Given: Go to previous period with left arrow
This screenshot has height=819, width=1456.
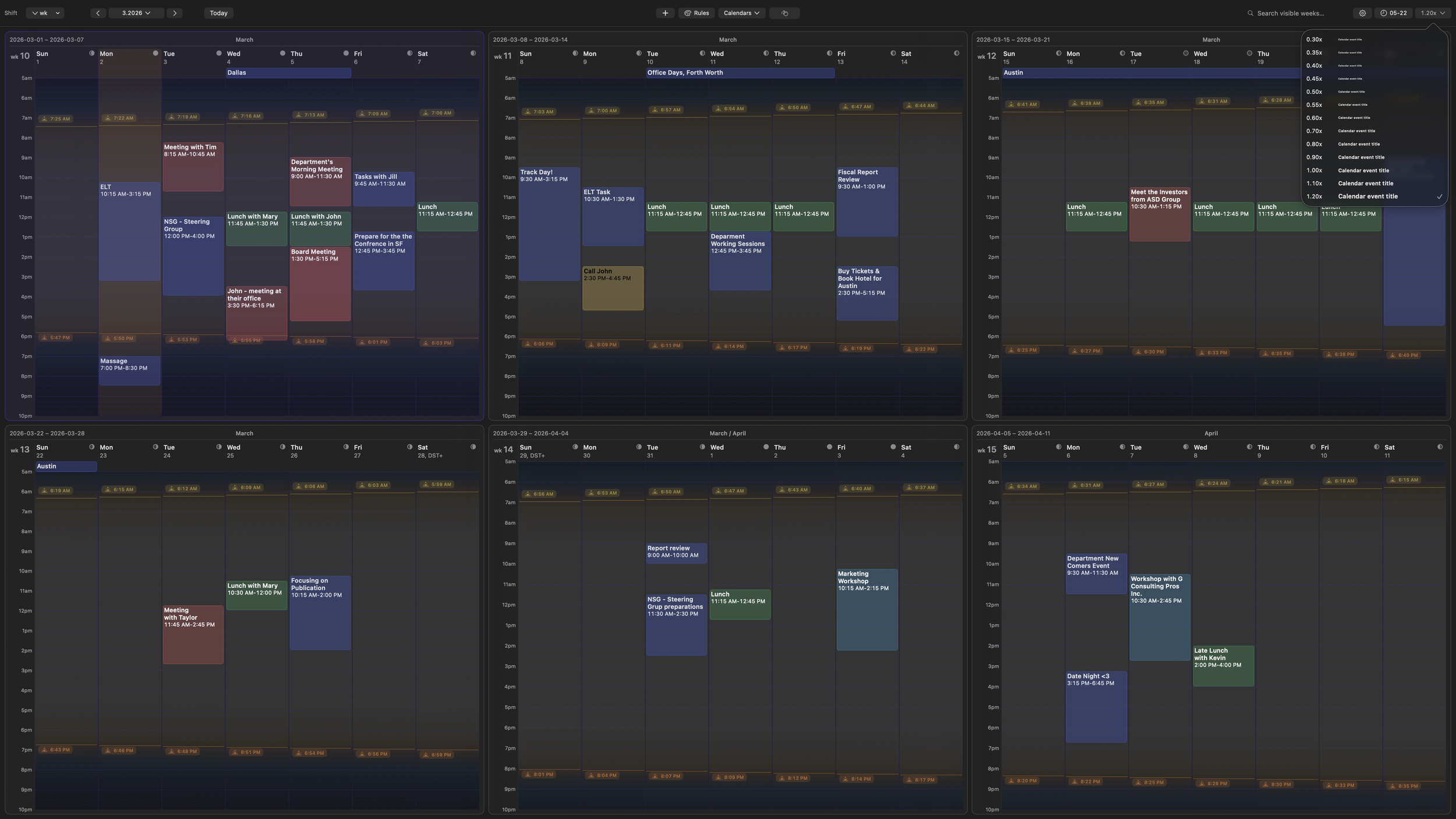Looking at the screenshot, I should (98, 13).
